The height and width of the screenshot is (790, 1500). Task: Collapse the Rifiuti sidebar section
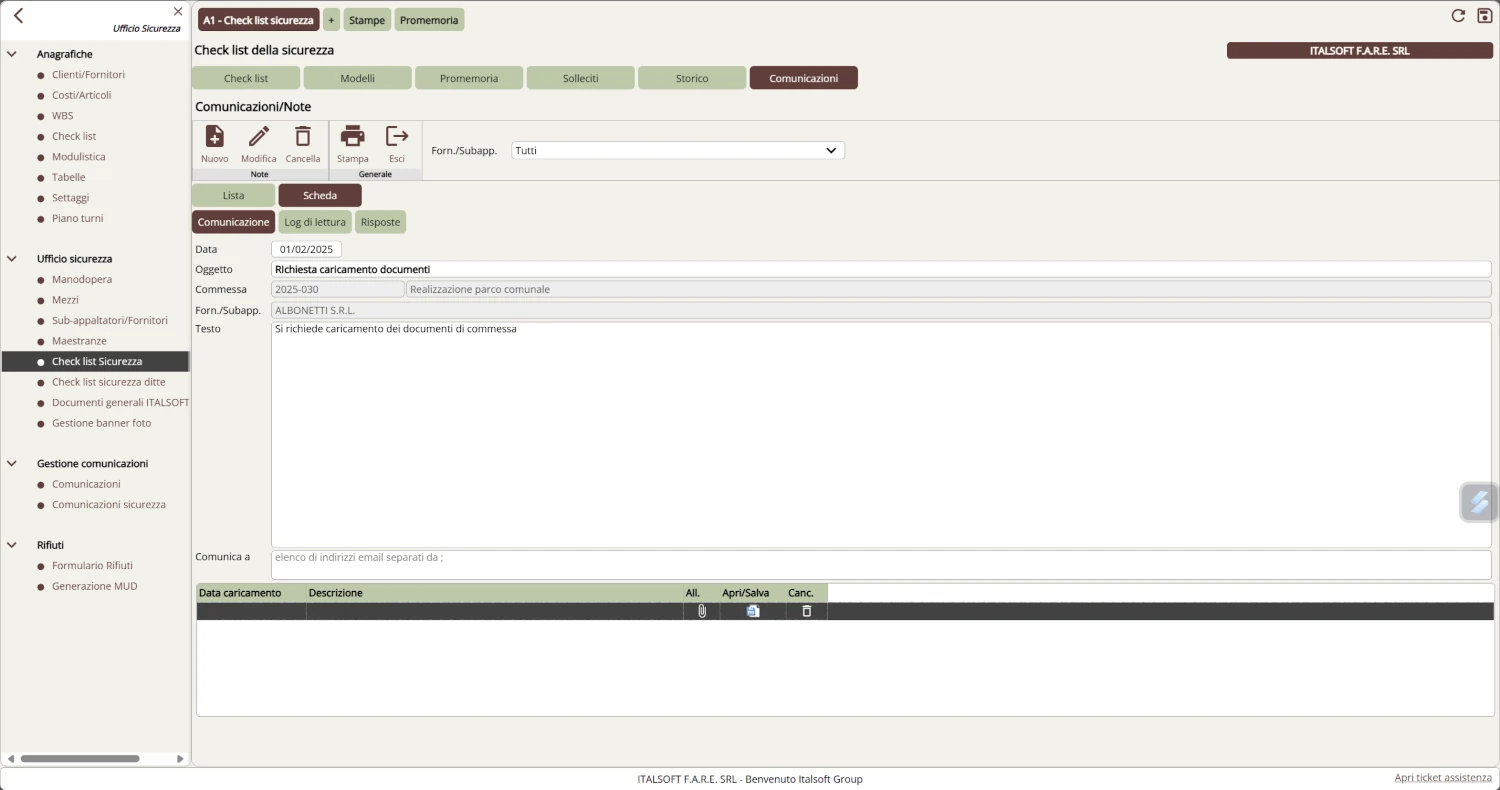12,545
